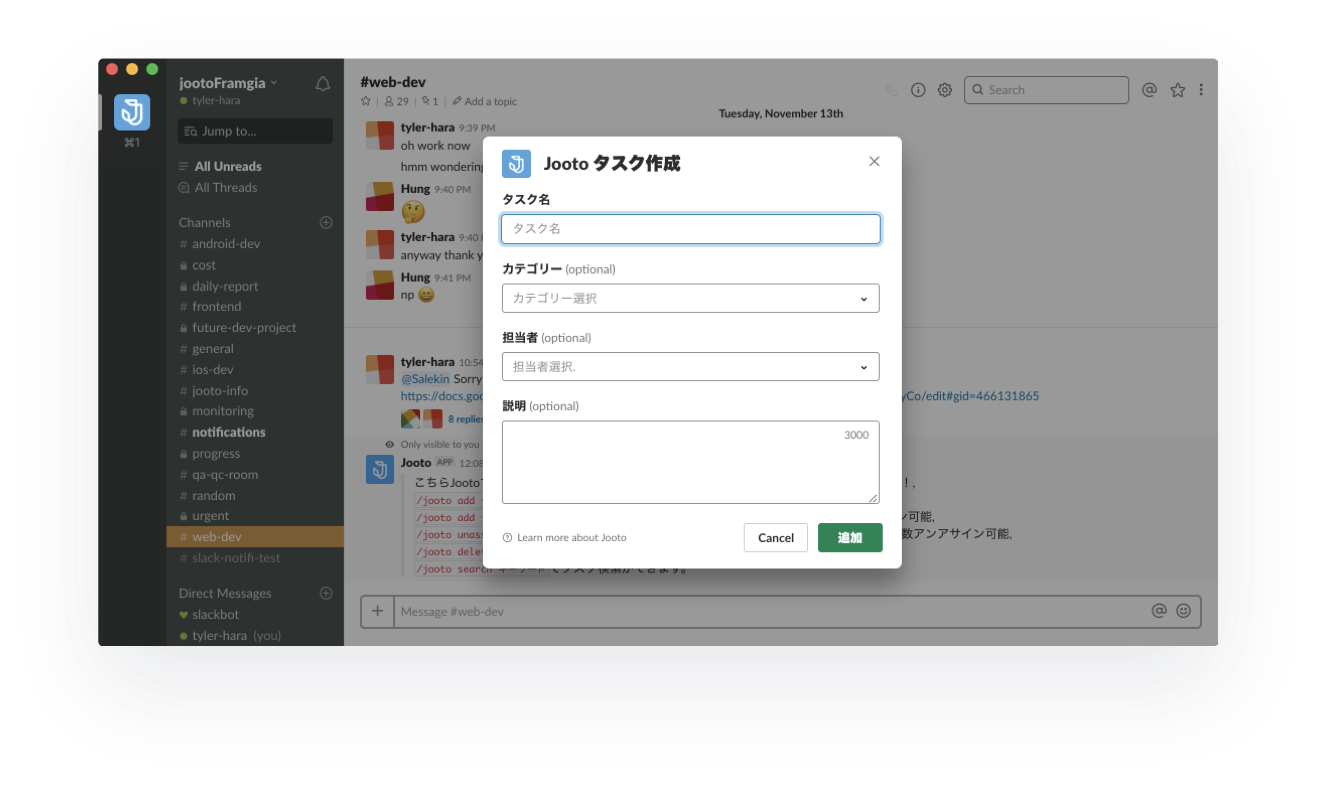Open the カテゴリー選択 dropdown

coord(691,298)
